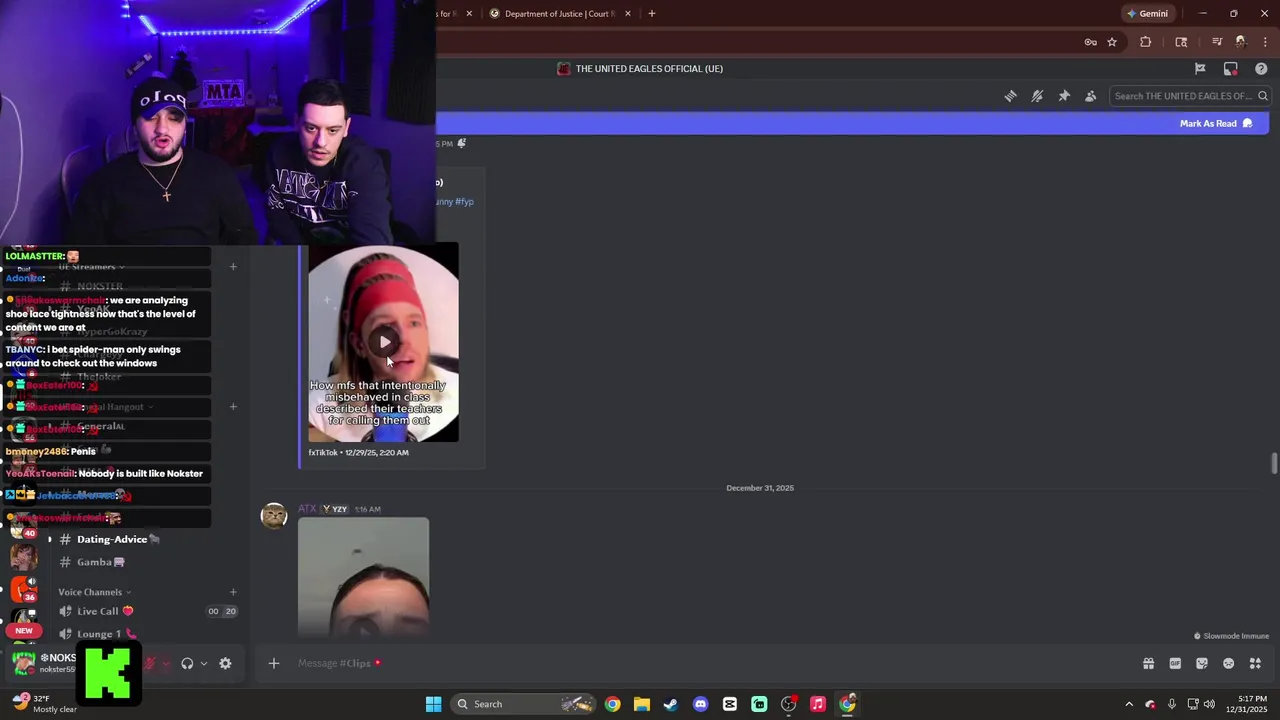Screen dimensions: 1280x720
Task: Click the message list scrollbar thumb
Action: (x=1274, y=464)
